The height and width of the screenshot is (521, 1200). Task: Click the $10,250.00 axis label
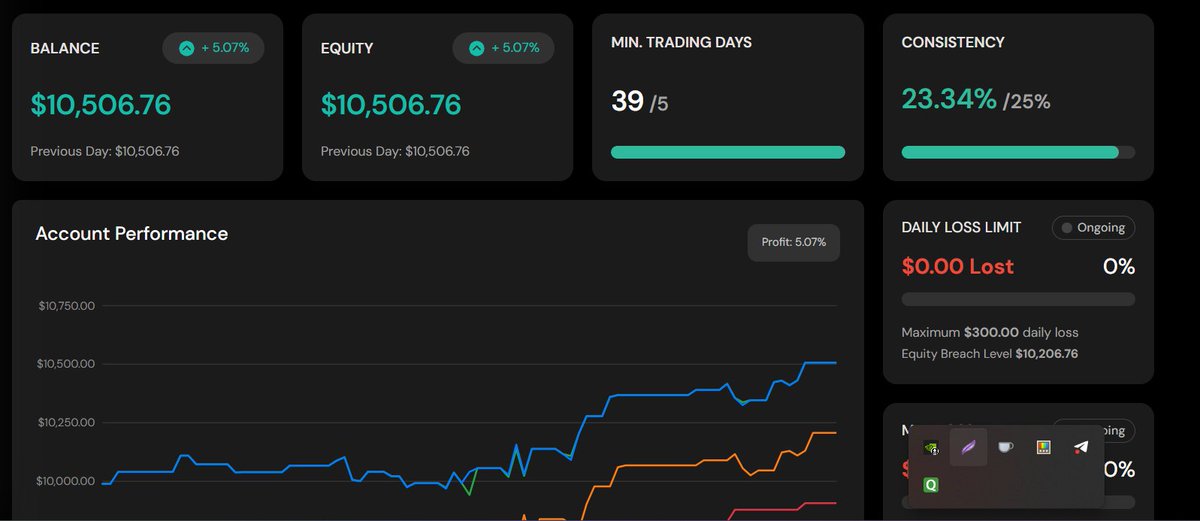coord(65,423)
